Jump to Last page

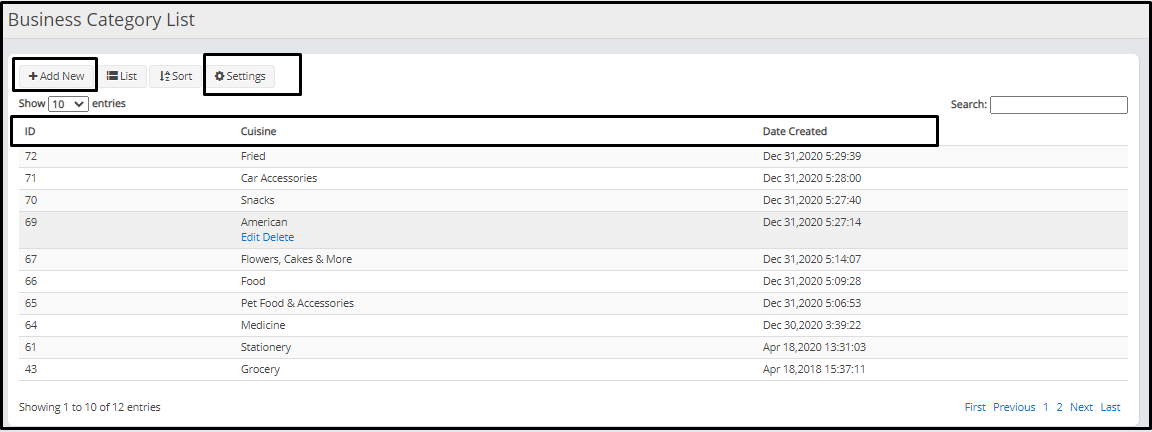click(1110, 407)
